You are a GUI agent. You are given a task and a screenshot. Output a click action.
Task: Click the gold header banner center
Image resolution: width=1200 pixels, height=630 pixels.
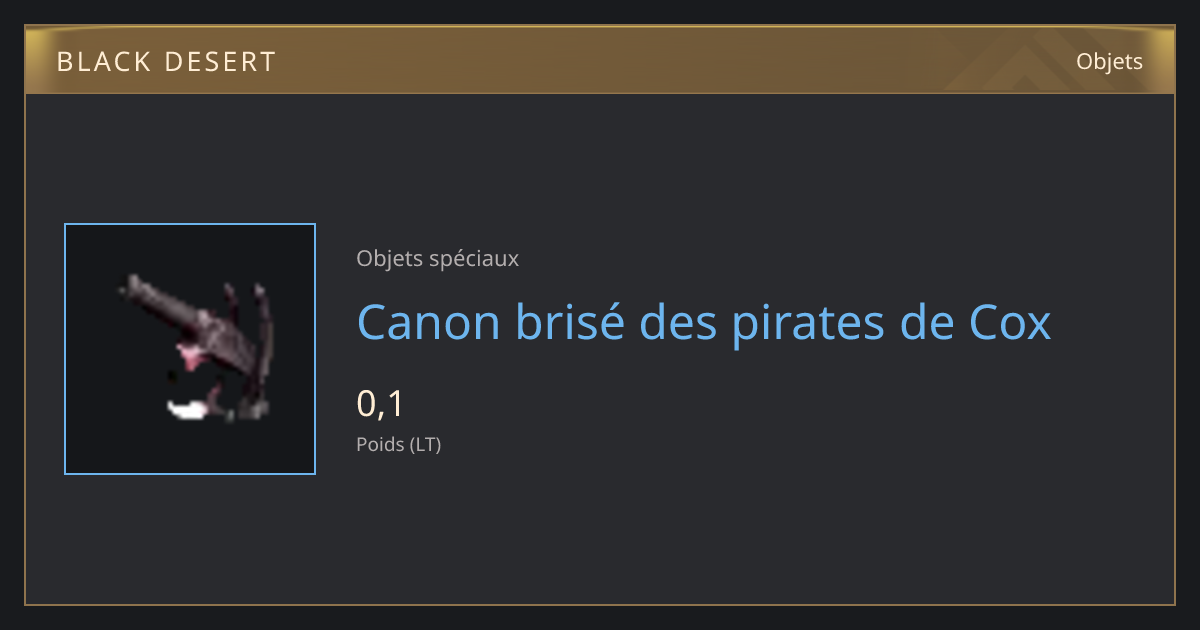(x=600, y=60)
